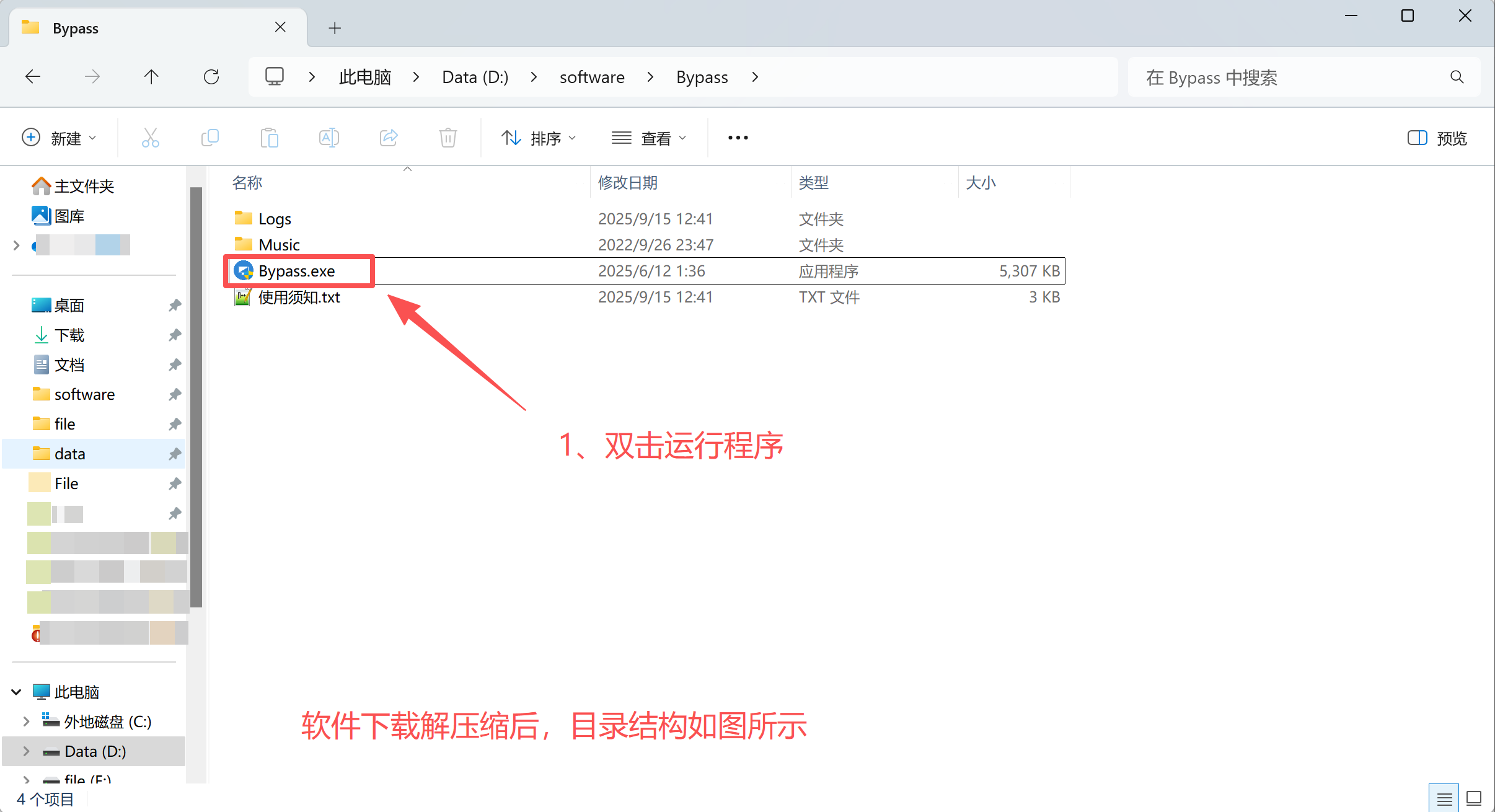Open a new tab with plus button
1495x812 pixels.
335,28
